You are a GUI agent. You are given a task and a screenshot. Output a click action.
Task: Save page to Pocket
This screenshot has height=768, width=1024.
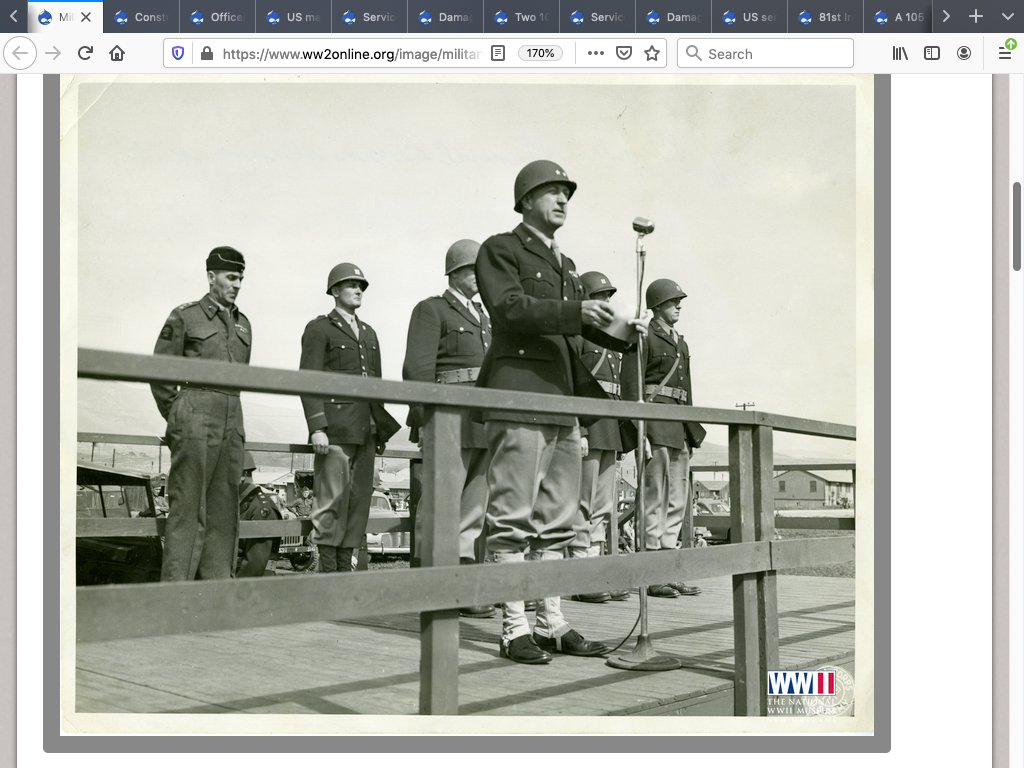tap(624, 53)
